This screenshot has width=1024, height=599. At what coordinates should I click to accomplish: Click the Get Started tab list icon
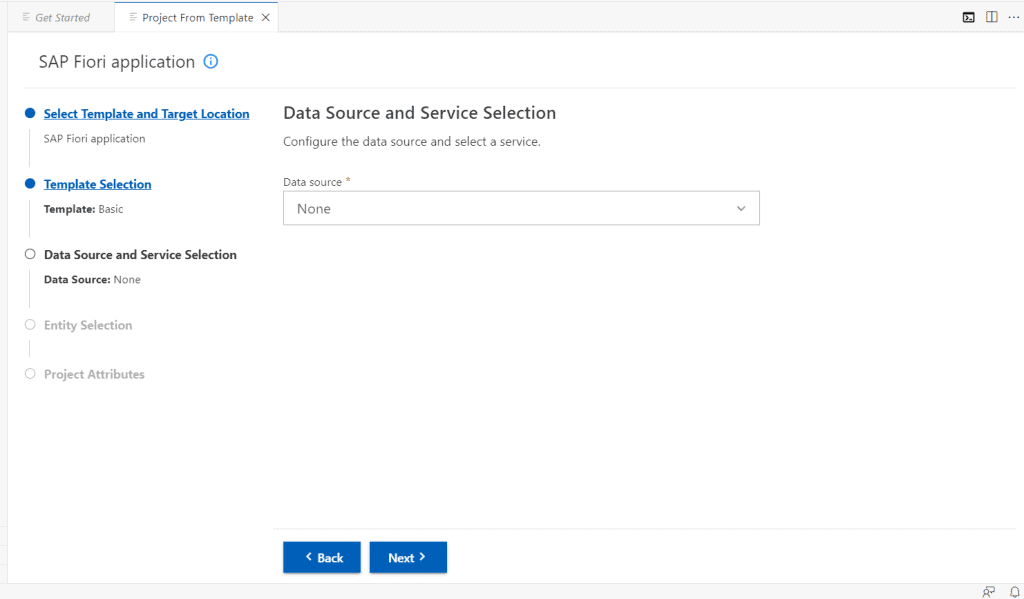tap(26, 17)
